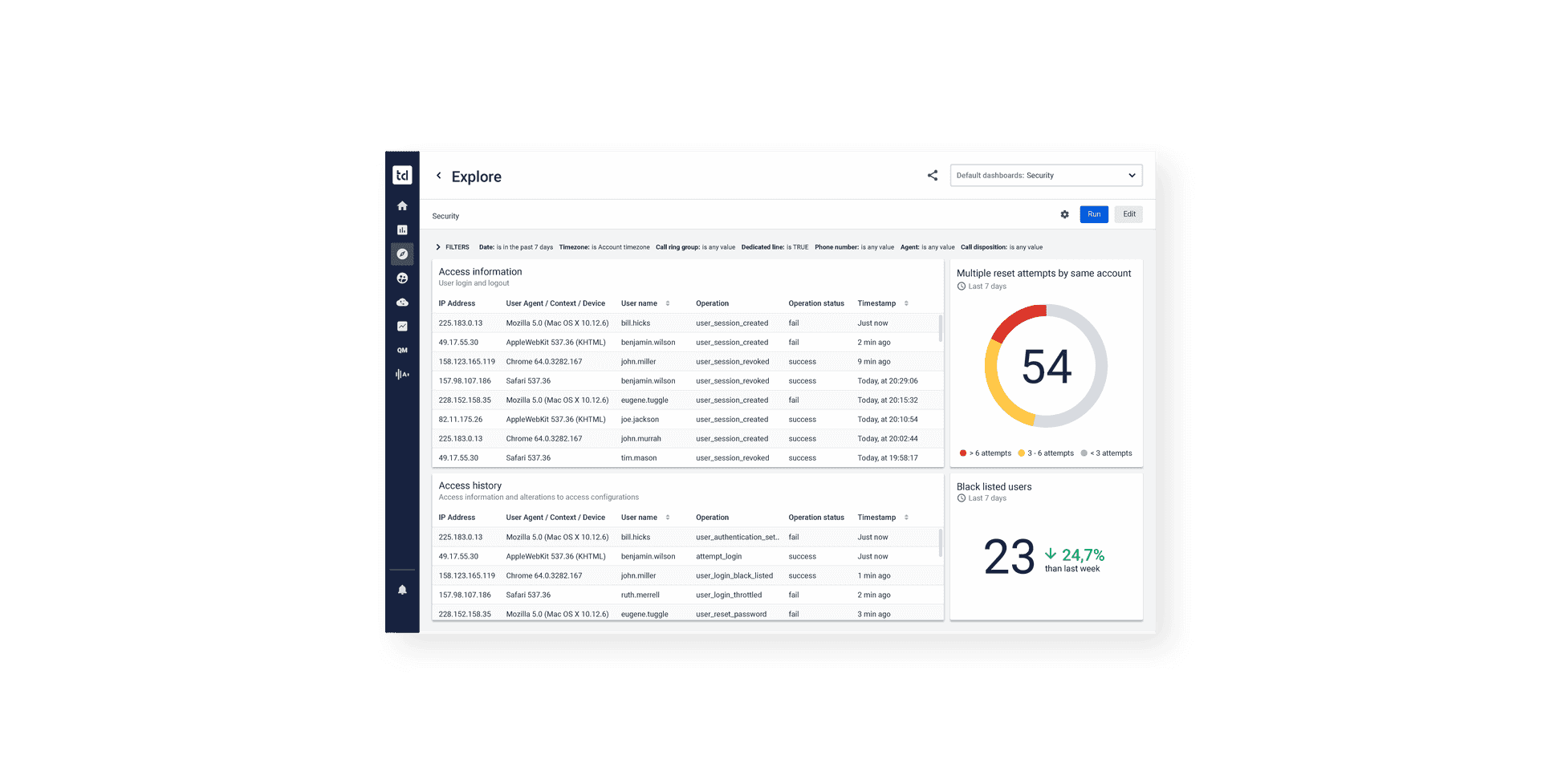Click the share icon near dashboard selector

click(932, 175)
